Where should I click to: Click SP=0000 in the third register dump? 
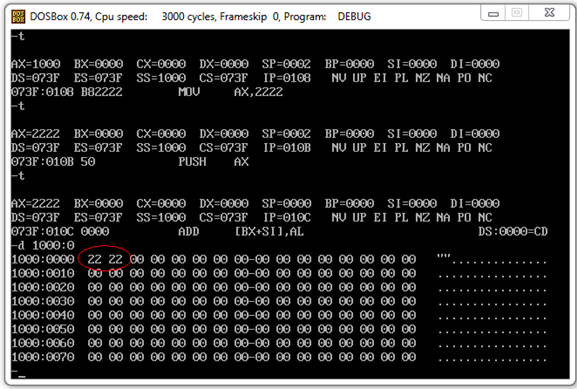coord(286,203)
